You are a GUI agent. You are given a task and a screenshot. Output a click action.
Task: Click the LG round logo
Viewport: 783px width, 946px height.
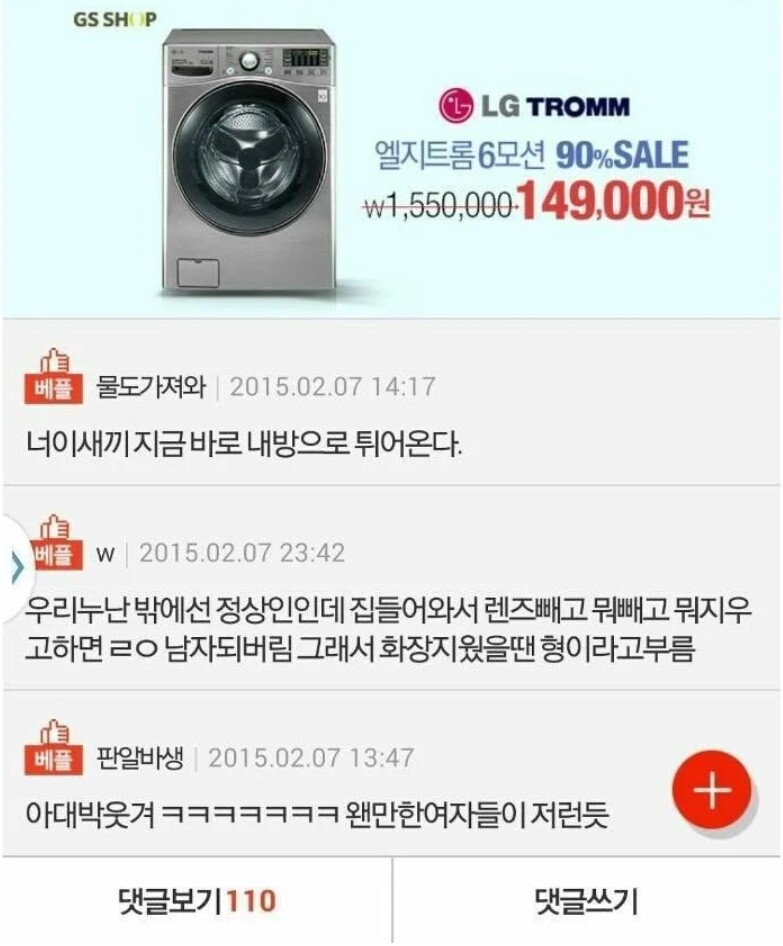456,105
